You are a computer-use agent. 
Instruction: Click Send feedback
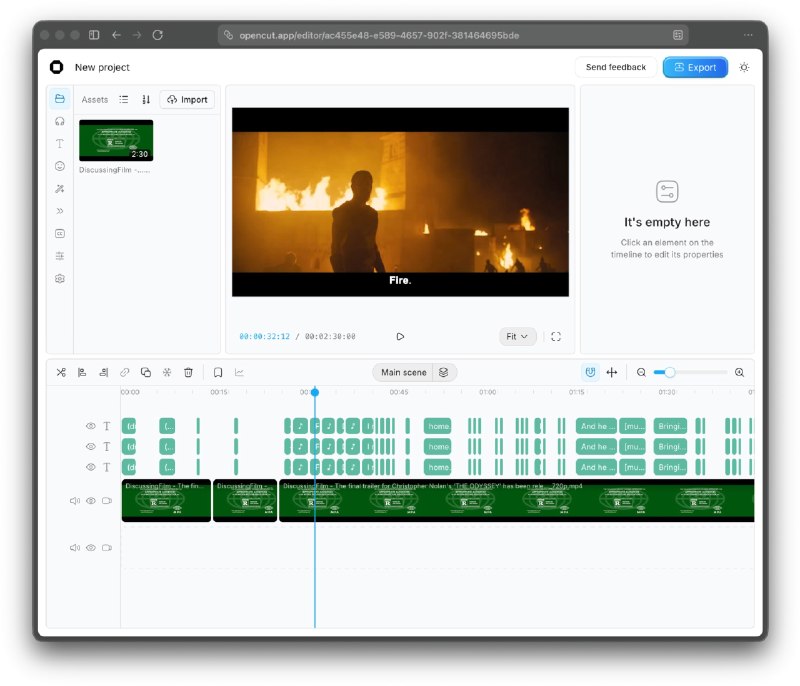(615, 67)
